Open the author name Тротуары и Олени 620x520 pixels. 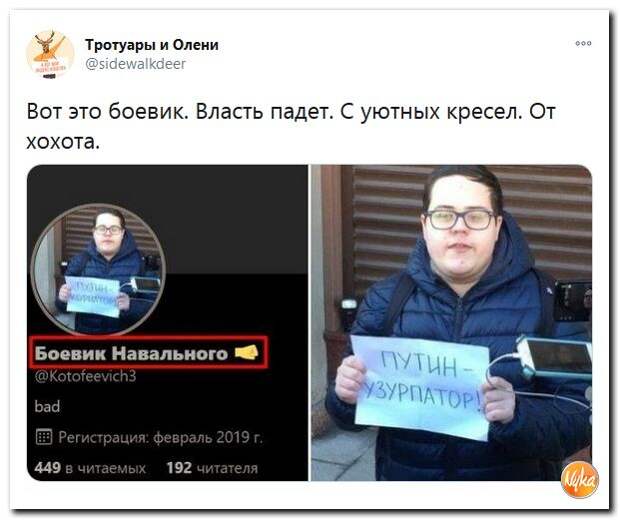click(152, 45)
